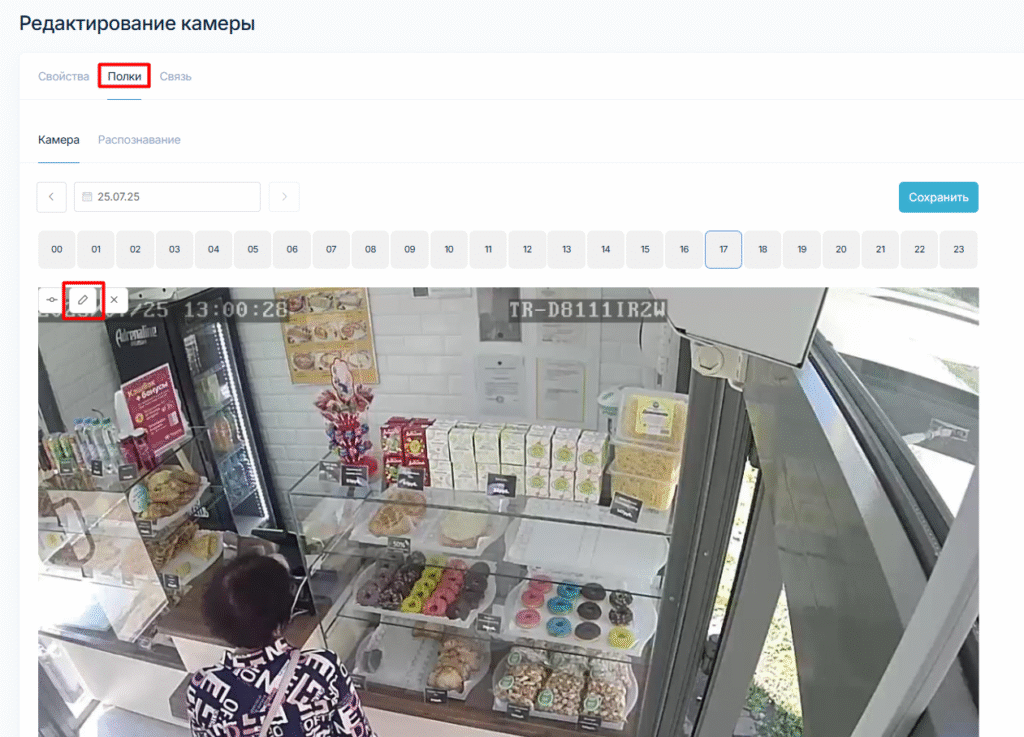Jump to hour 18
This screenshot has width=1024, height=737.
click(x=763, y=249)
